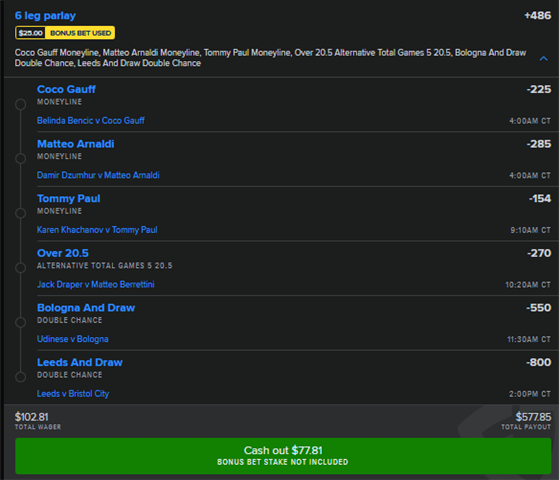The image size is (559, 480).
Task: Click the Leeds And Draw selection name
Action: pos(80,362)
